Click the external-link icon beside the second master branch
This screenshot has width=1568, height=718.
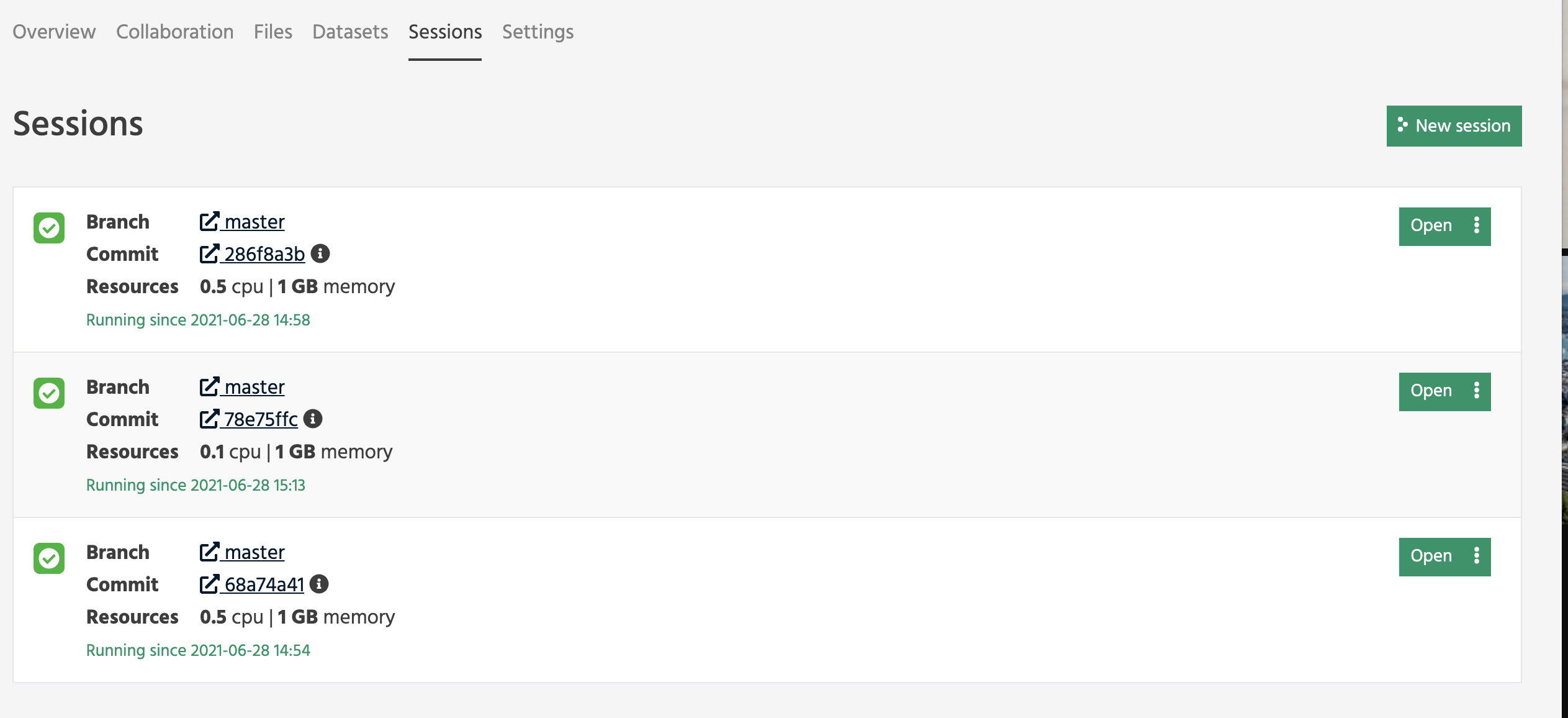tap(210, 386)
